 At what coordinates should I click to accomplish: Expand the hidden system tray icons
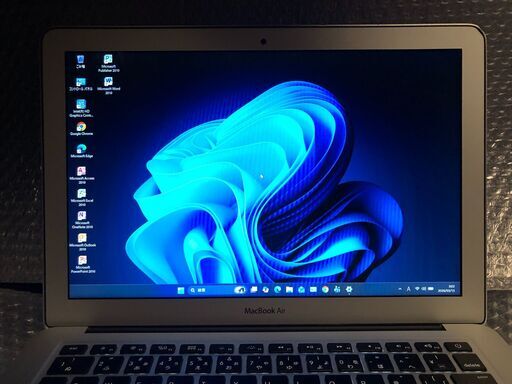(400, 289)
